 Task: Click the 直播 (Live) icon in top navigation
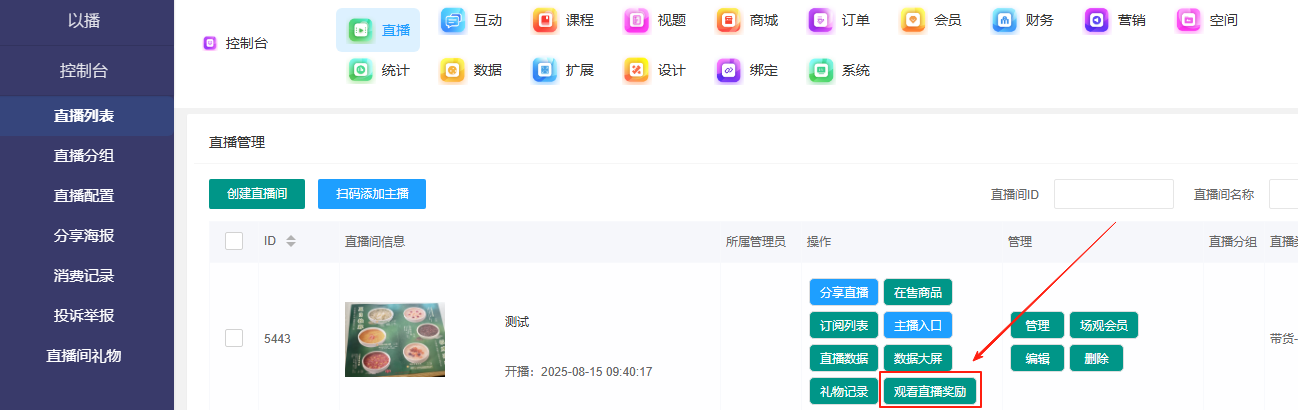tap(361, 30)
